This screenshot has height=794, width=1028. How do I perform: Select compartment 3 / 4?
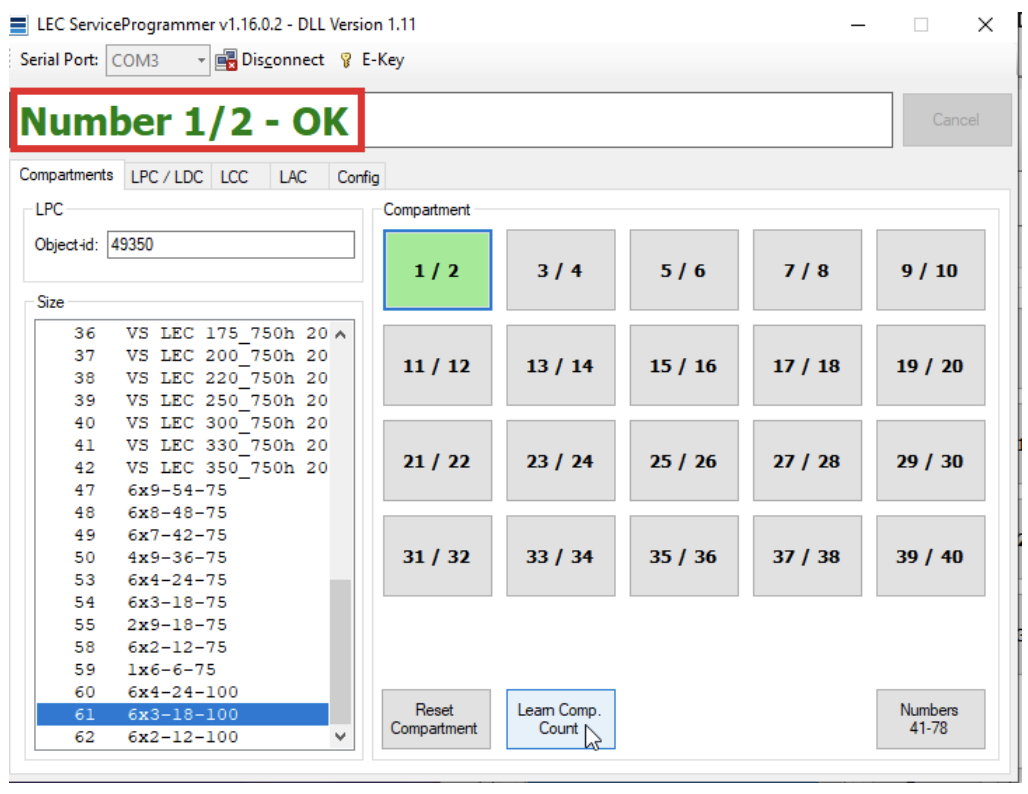pos(561,270)
